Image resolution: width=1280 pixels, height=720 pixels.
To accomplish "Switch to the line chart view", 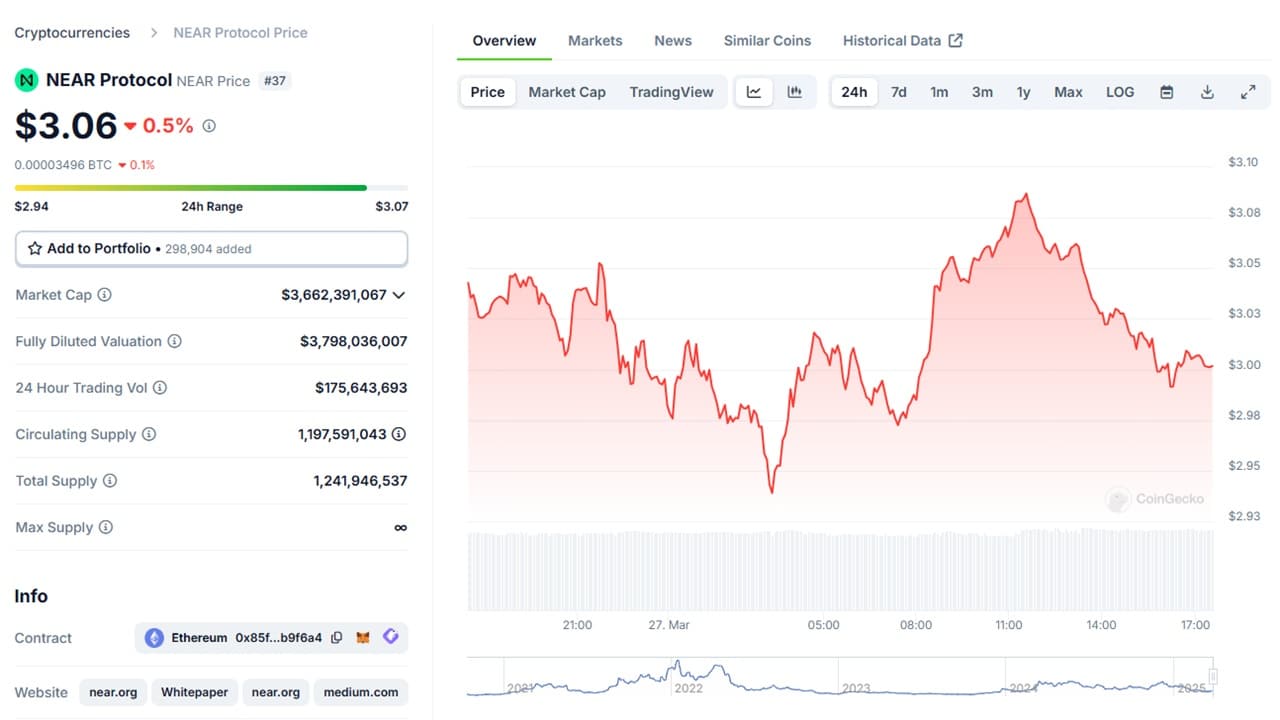I will tap(754, 92).
